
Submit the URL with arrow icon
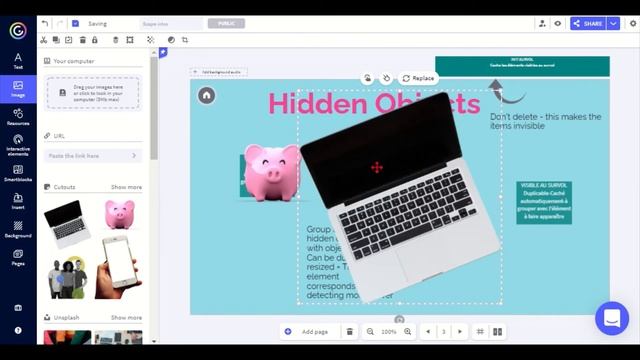pos(134,156)
